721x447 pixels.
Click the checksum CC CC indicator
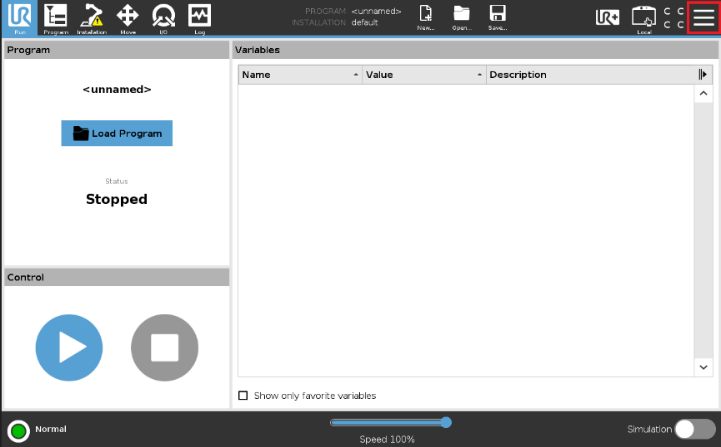[x=674, y=18]
